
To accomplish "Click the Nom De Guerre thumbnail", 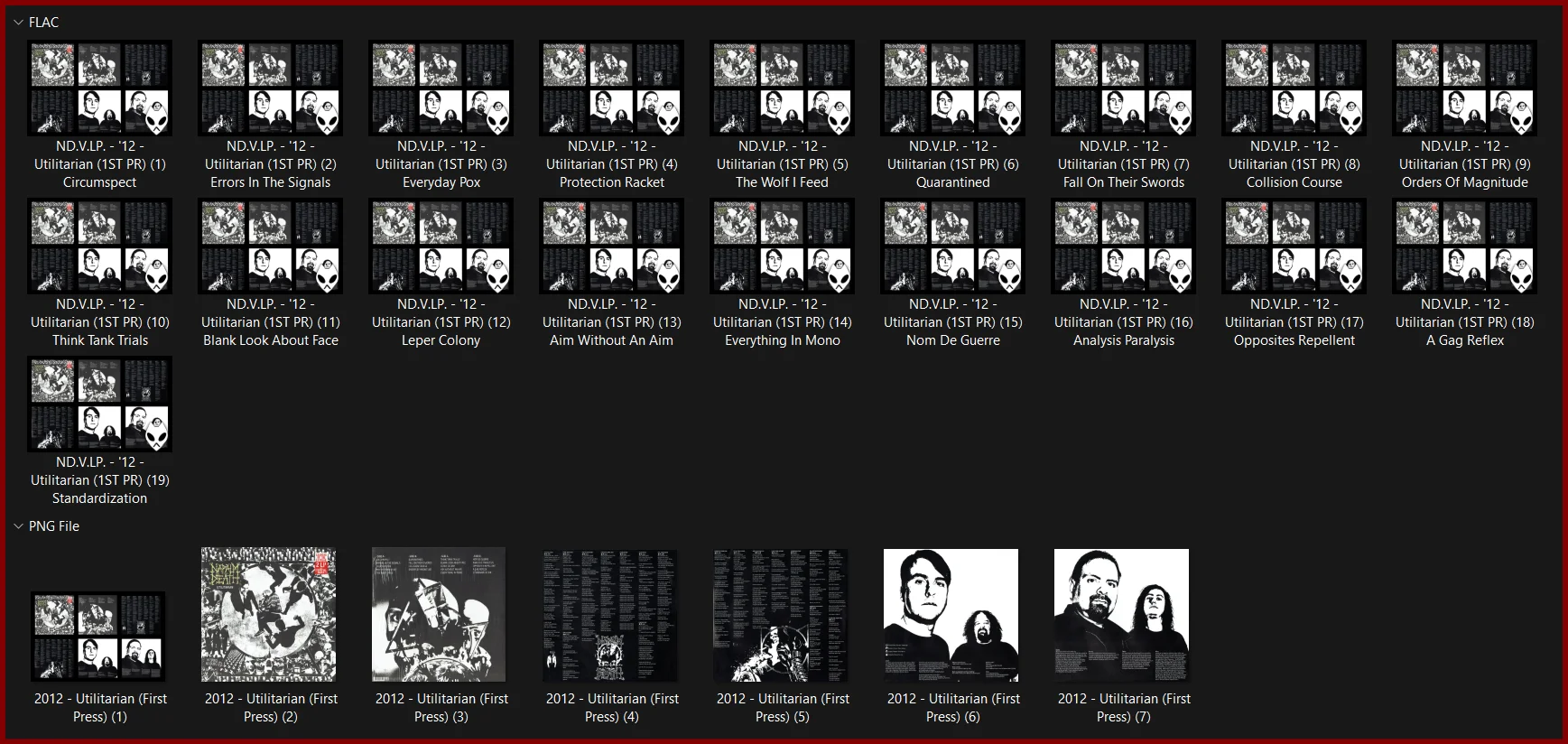I will click(952, 246).
